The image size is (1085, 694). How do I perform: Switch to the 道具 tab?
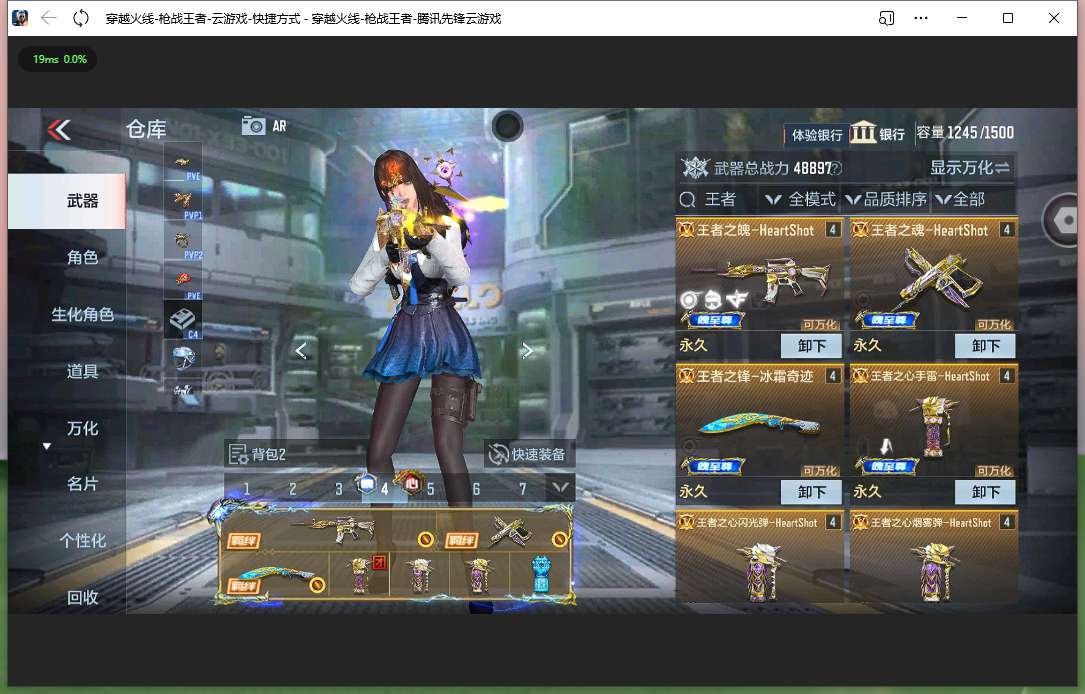82,372
